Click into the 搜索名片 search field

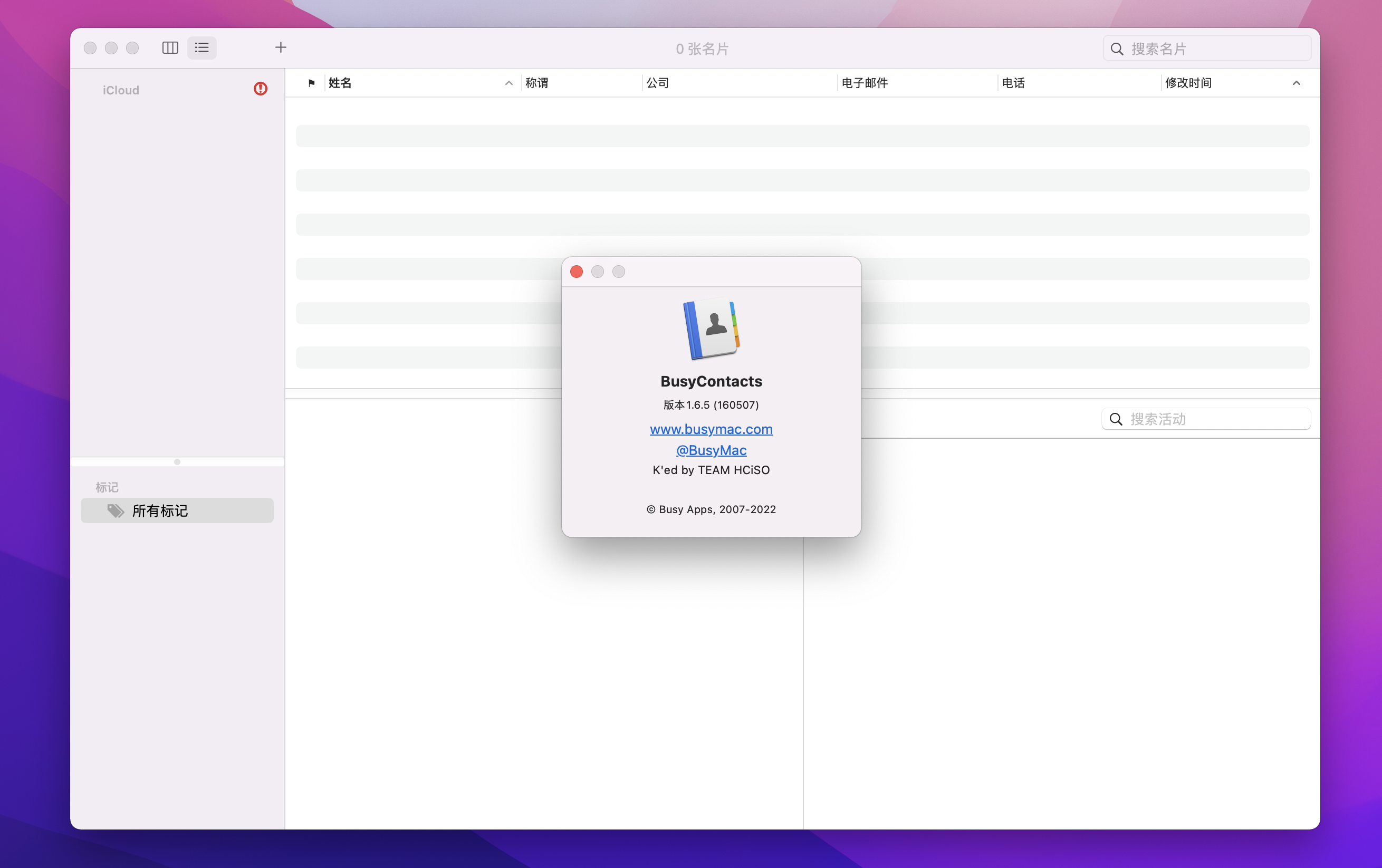[x=1207, y=49]
